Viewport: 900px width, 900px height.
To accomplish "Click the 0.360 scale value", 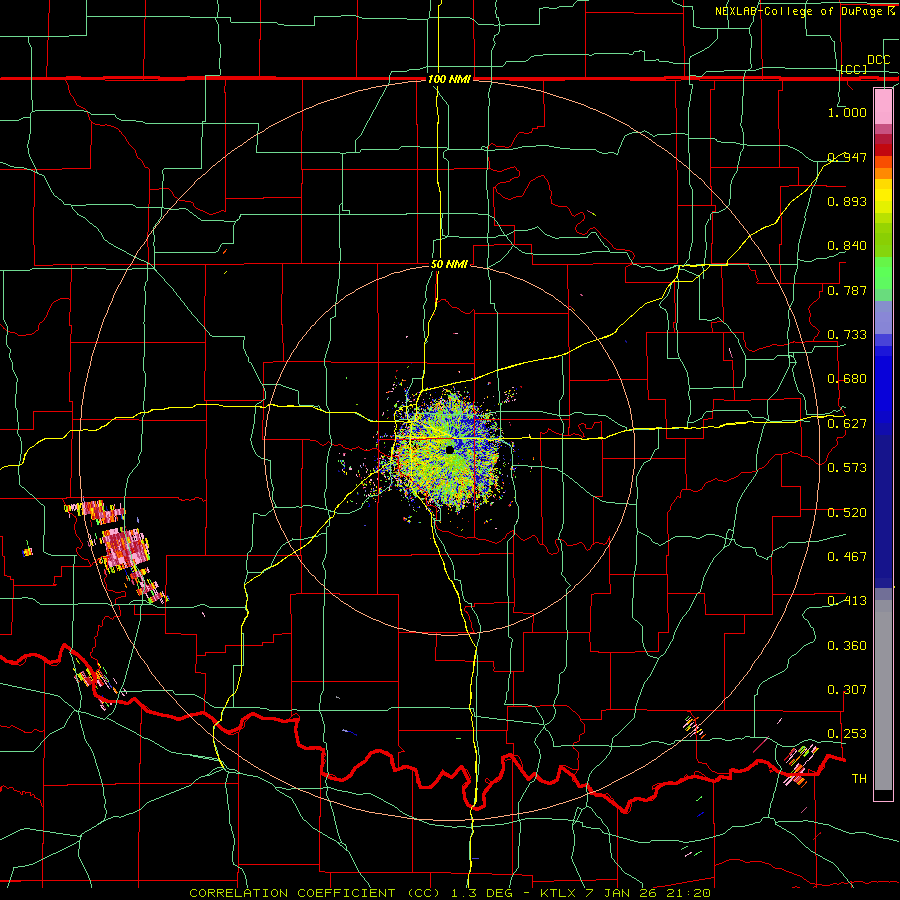I will click(x=847, y=646).
